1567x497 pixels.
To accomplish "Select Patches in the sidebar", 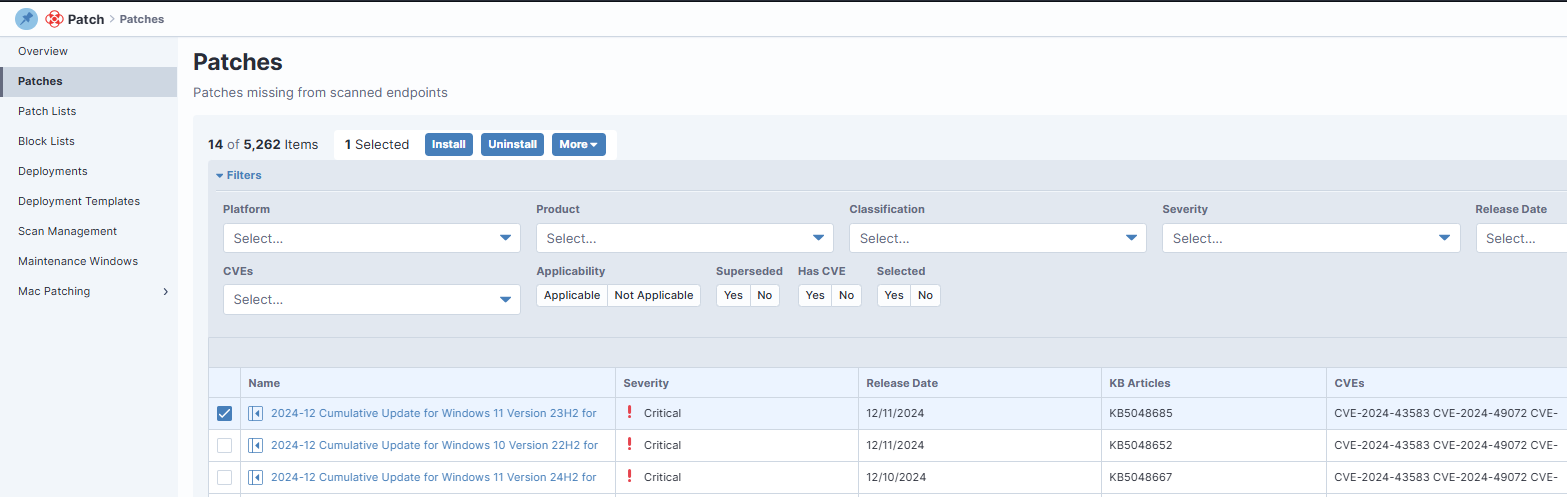I will (x=89, y=81).
